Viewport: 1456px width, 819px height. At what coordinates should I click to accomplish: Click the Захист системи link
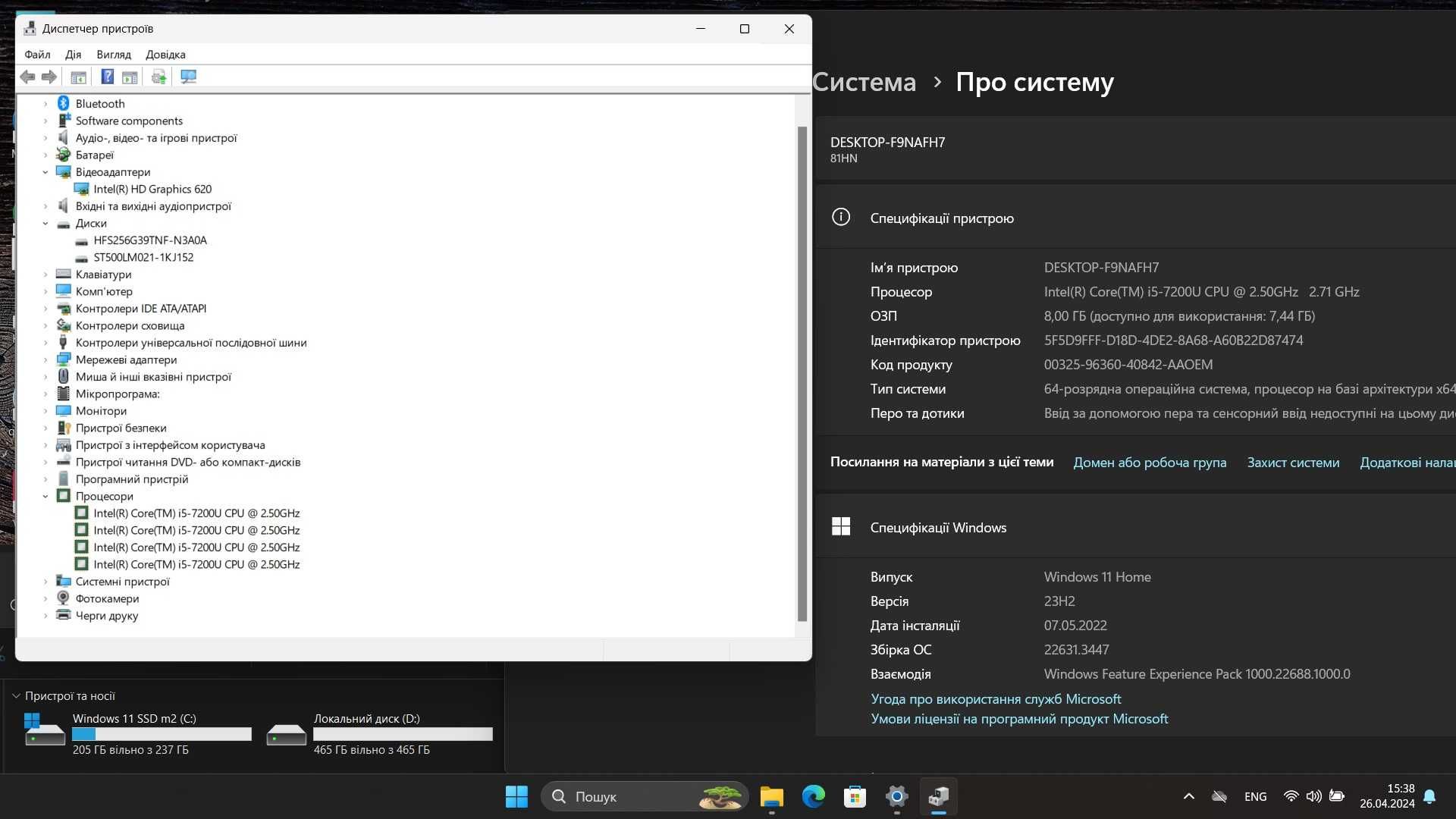tap(1293, 462)
